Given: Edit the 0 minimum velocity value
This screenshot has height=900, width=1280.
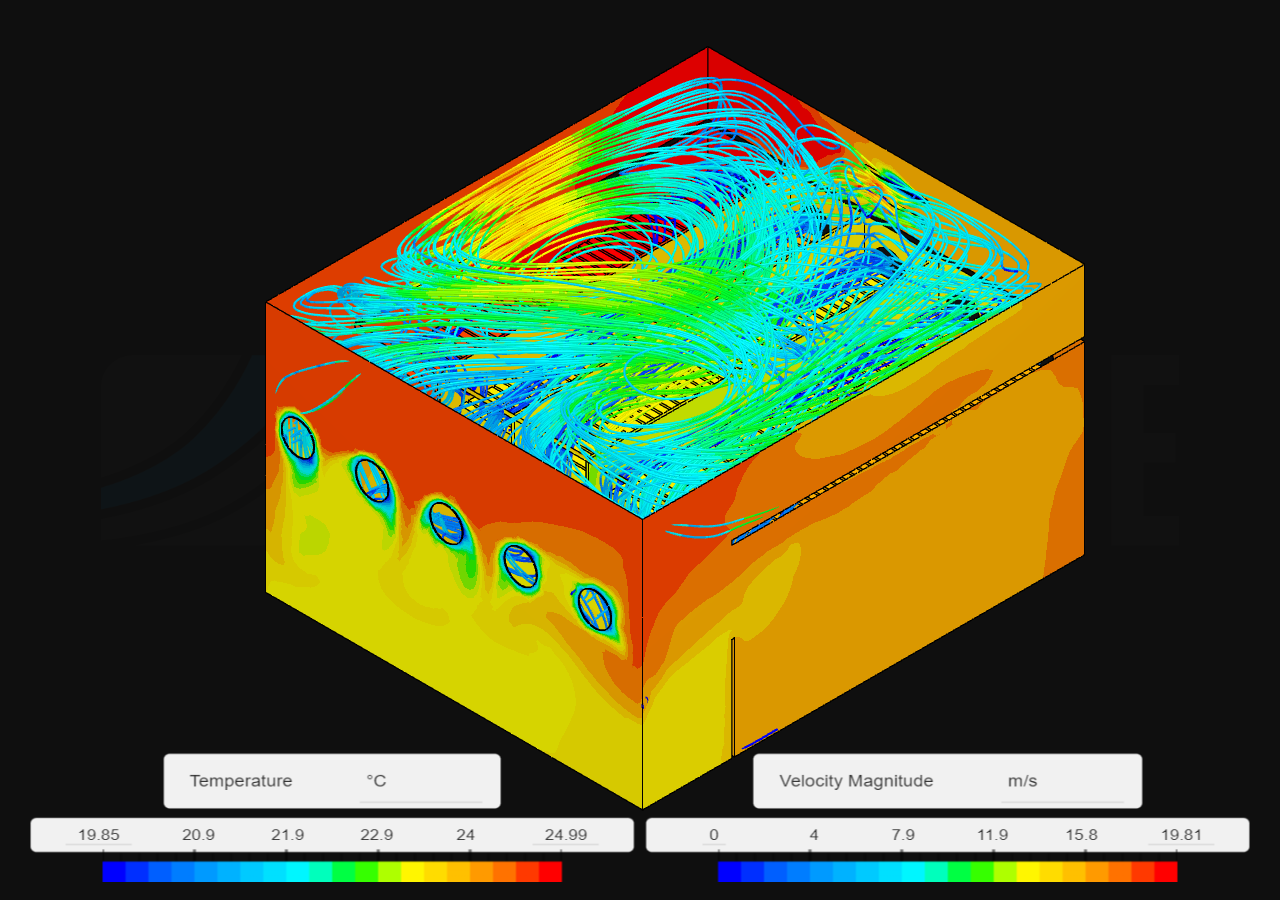Looking at the screenshot, I should [x=714, y=835].
